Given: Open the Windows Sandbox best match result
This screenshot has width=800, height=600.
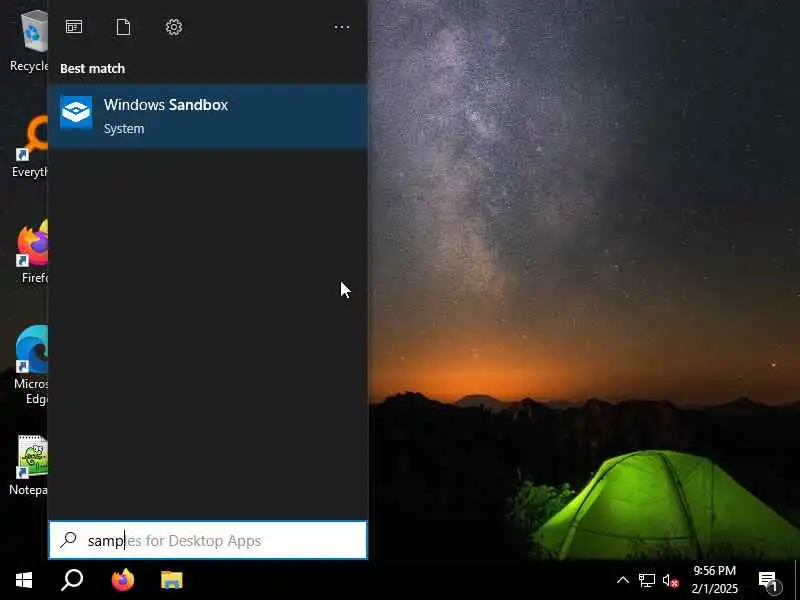Looking at the screenshot, I should [208, 116].
